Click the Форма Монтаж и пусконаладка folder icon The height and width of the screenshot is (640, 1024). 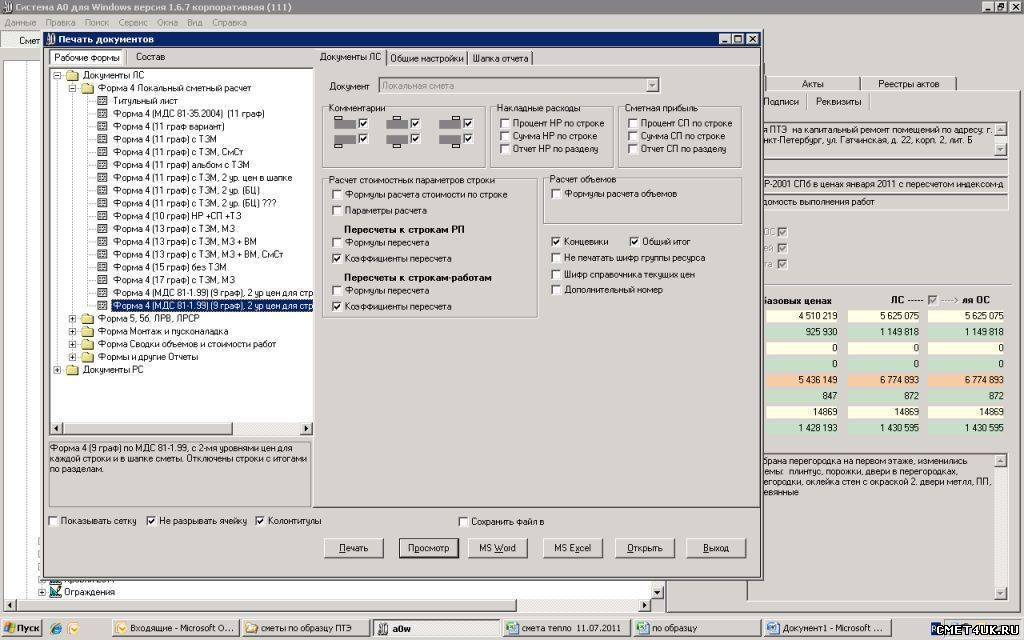pos(88,331)
